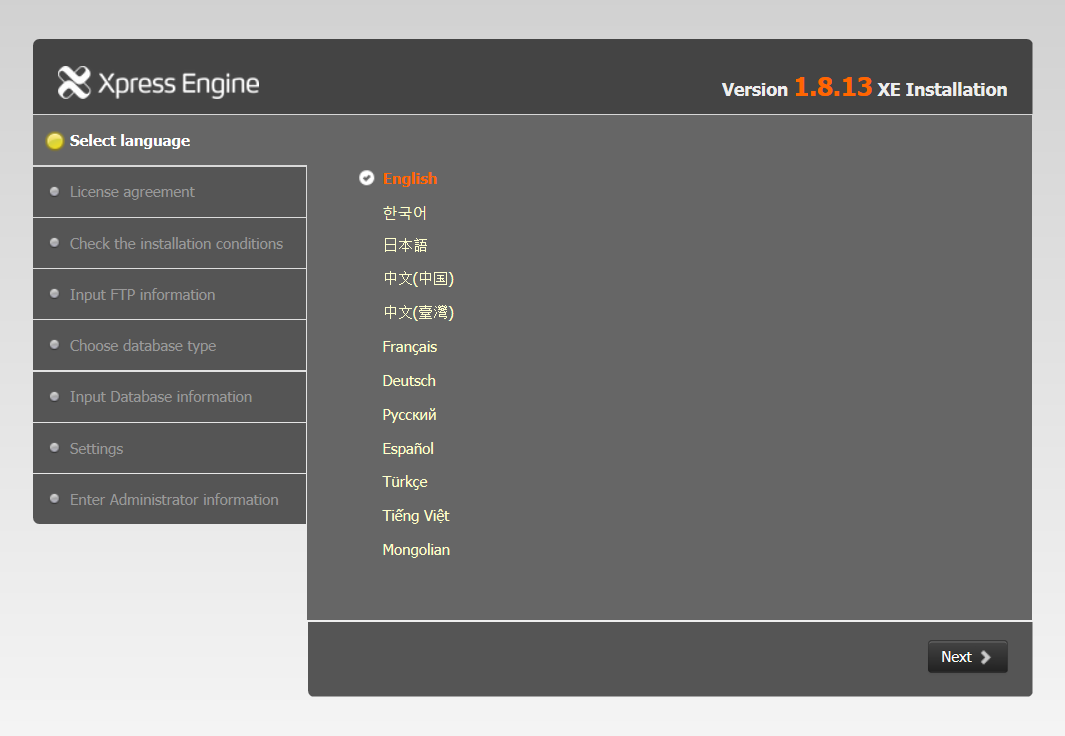Go to Choose database type step
The width and height of the screenshot is (1065, 736).
click(x=143, y=346)
